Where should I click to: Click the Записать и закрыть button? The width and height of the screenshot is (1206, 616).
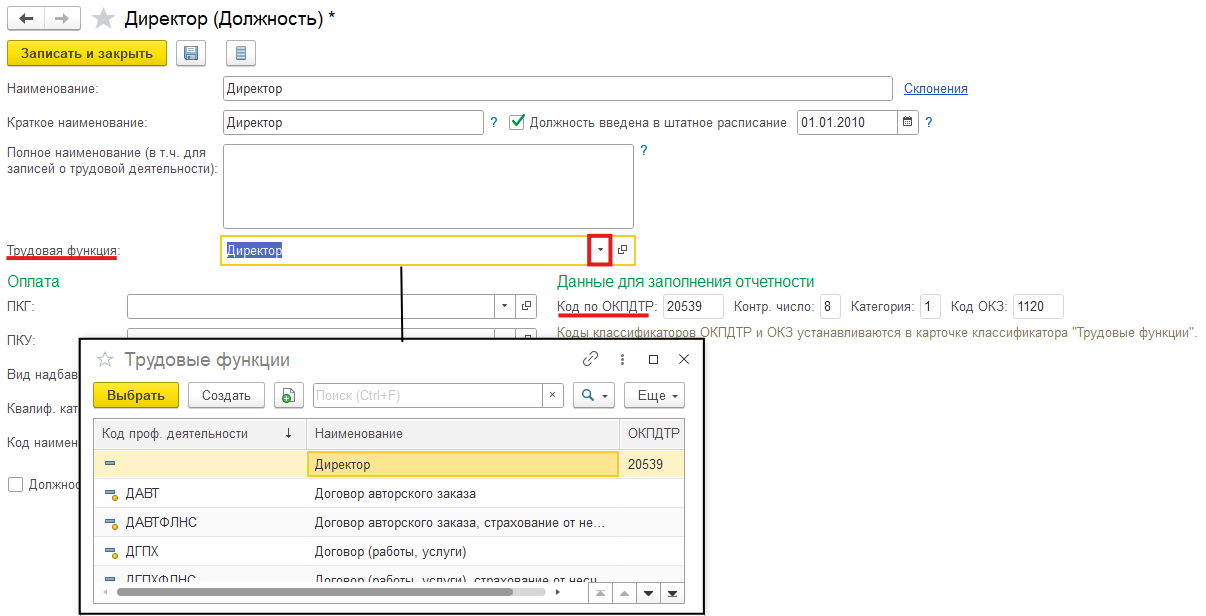[x=87, y=53]
